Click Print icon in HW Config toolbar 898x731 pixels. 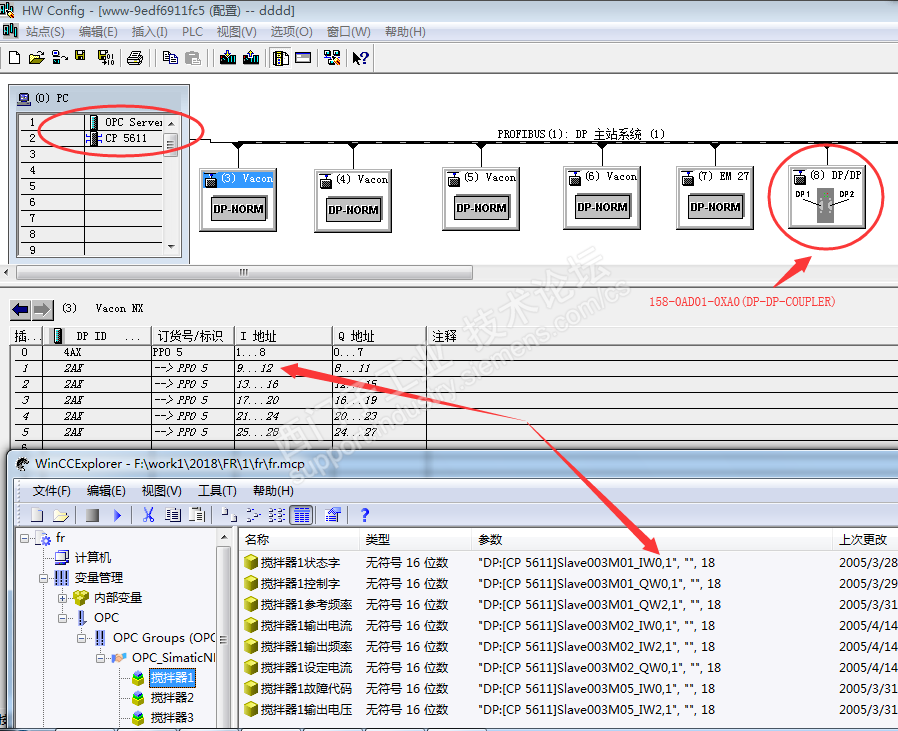coord(135,58)
